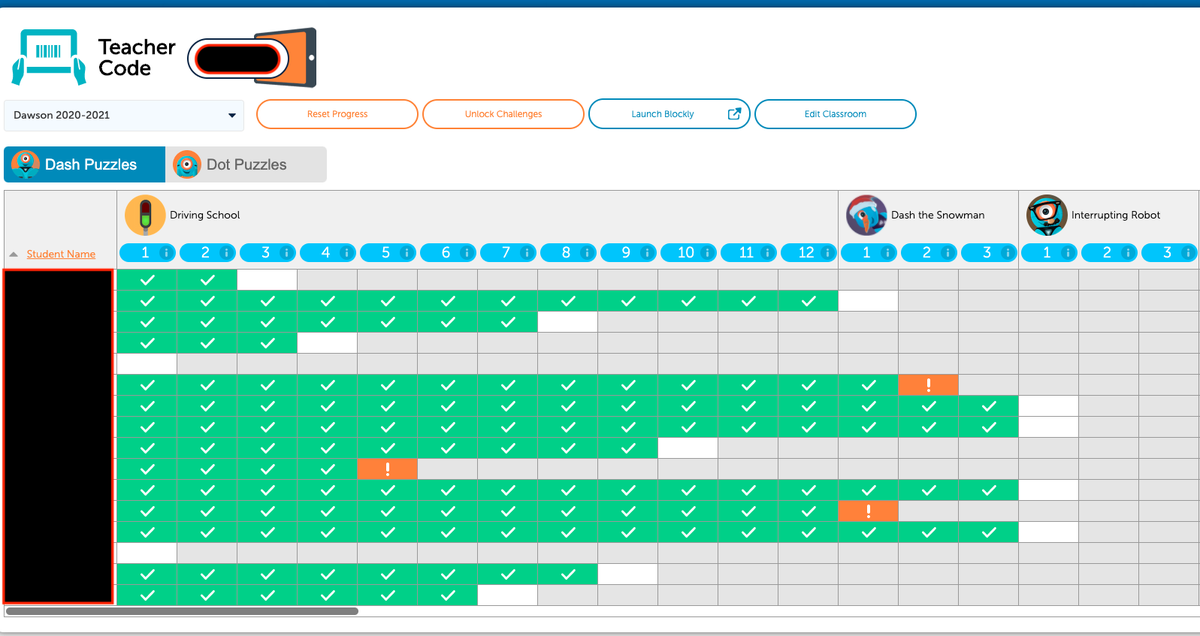Screen dimensions: 1200x636
Task: Click the Driving School traffic light icon
Action: coord(145,215)
